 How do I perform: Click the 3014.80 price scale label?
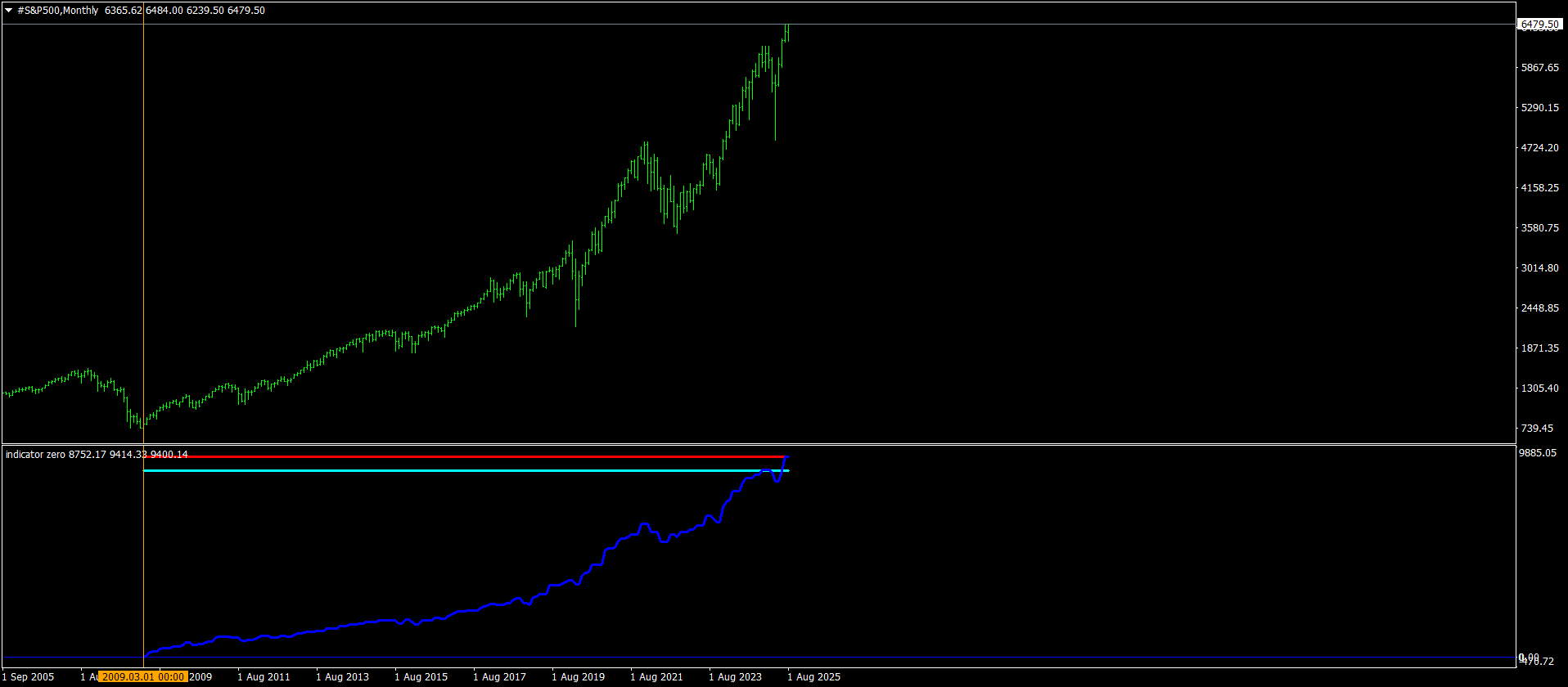(1539, 268)
